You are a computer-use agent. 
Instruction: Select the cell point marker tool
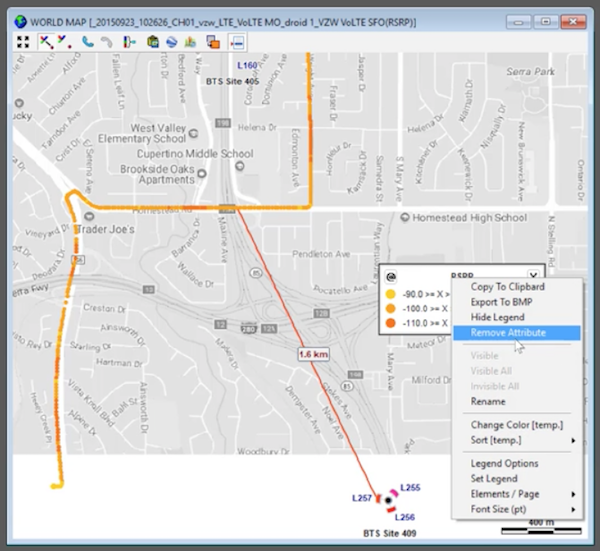click(x=64, y=42)
